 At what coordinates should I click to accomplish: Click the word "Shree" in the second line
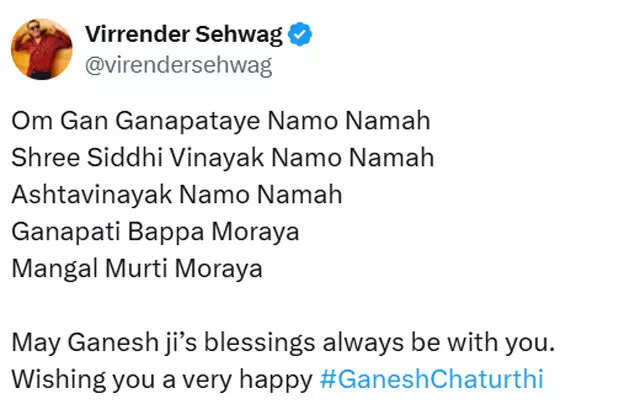[x=41, y=157]
